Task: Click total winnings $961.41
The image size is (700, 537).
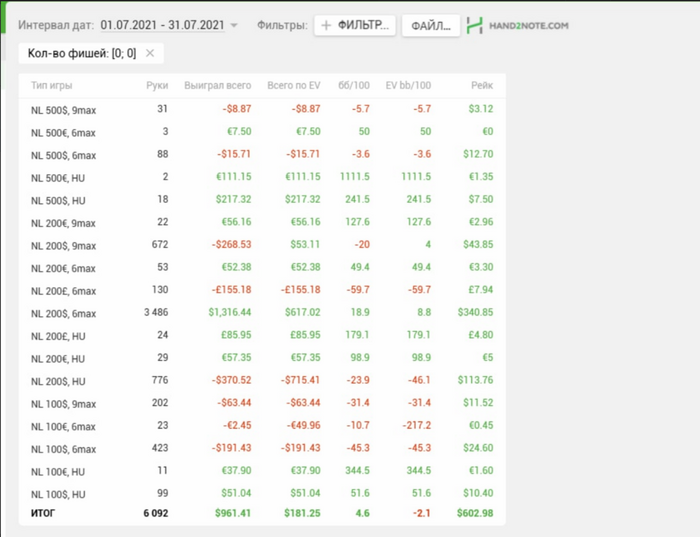Action: tap(233, 513)
